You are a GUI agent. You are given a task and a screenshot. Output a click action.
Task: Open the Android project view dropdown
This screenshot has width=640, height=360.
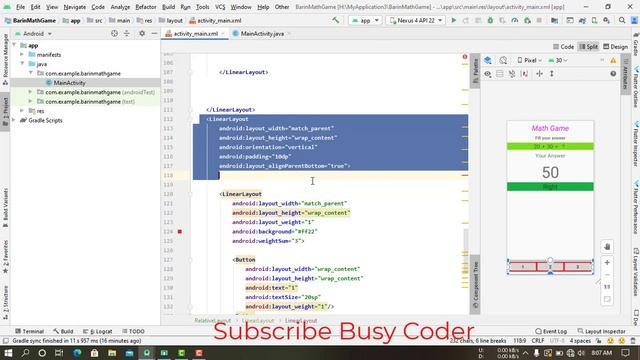click(33, 33)
